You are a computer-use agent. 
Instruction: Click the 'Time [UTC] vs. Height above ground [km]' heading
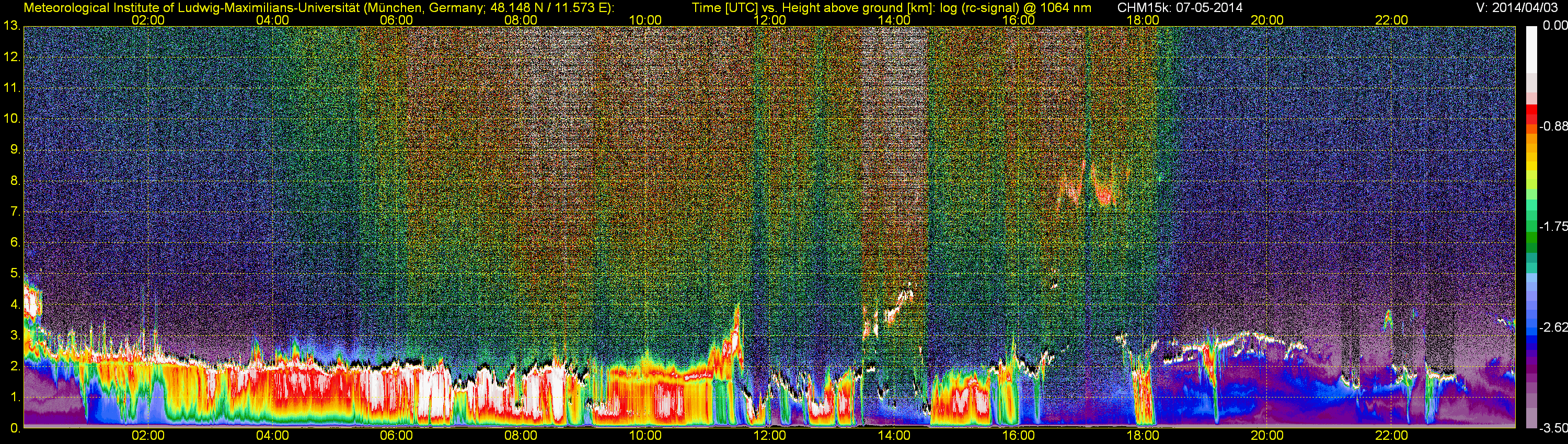tap(813, 8)
